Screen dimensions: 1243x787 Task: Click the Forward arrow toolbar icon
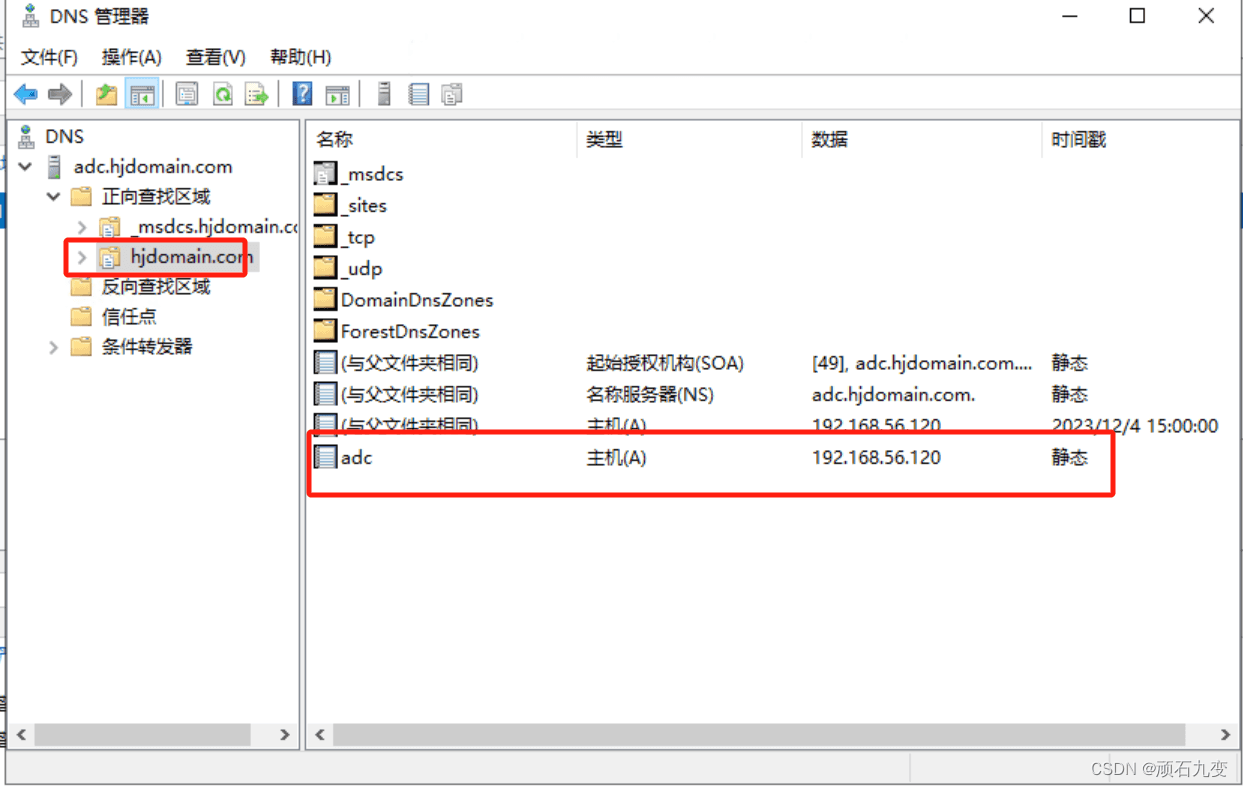point(60,95)
